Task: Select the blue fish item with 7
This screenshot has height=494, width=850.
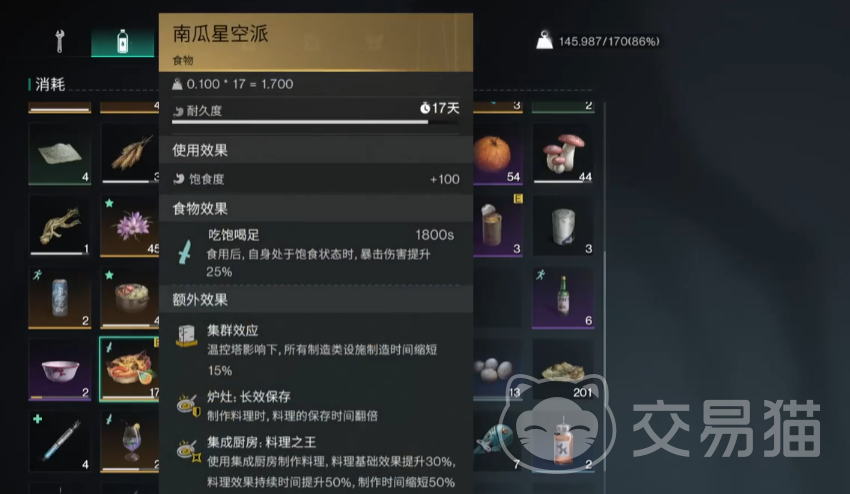Action: tap(498, 441)
